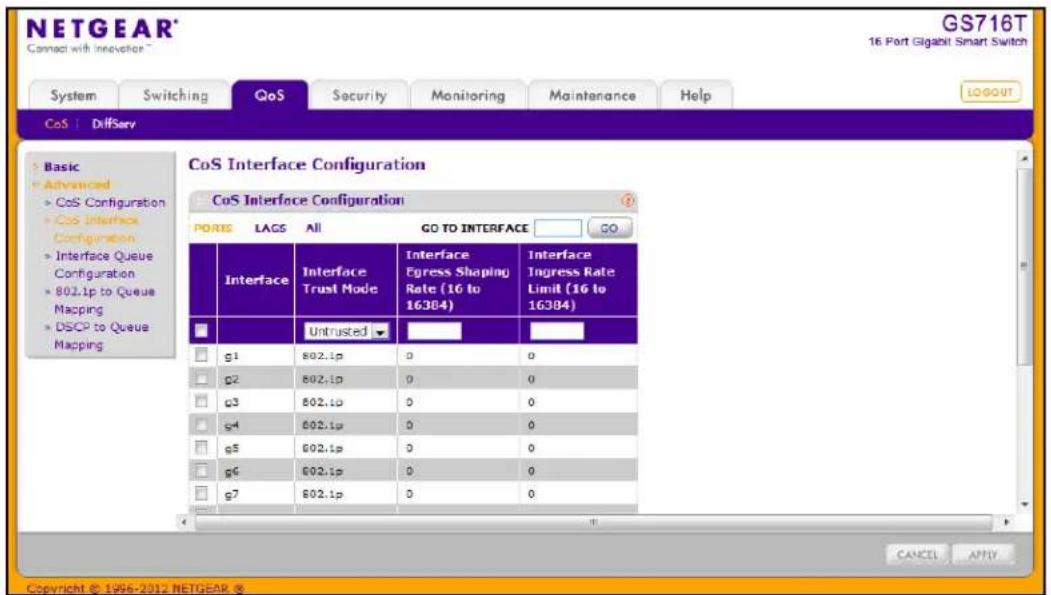Image resolution: width=1051 pixels, height=595 pixels.
Task: Click the Egress Shaping Rate input field
Action: pyautogui.click(x=434, y=331)
